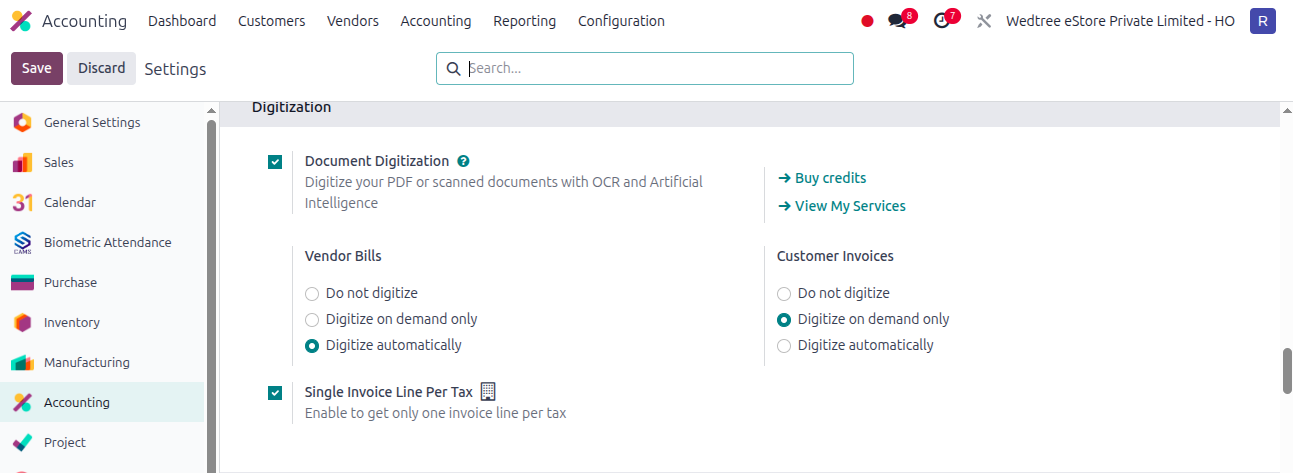The width and height of the screenshot is (1293, 473).
Task: Uncheck Single Invoice Line Per Tax
Action: pyautogui.click(x=275, y=393)
